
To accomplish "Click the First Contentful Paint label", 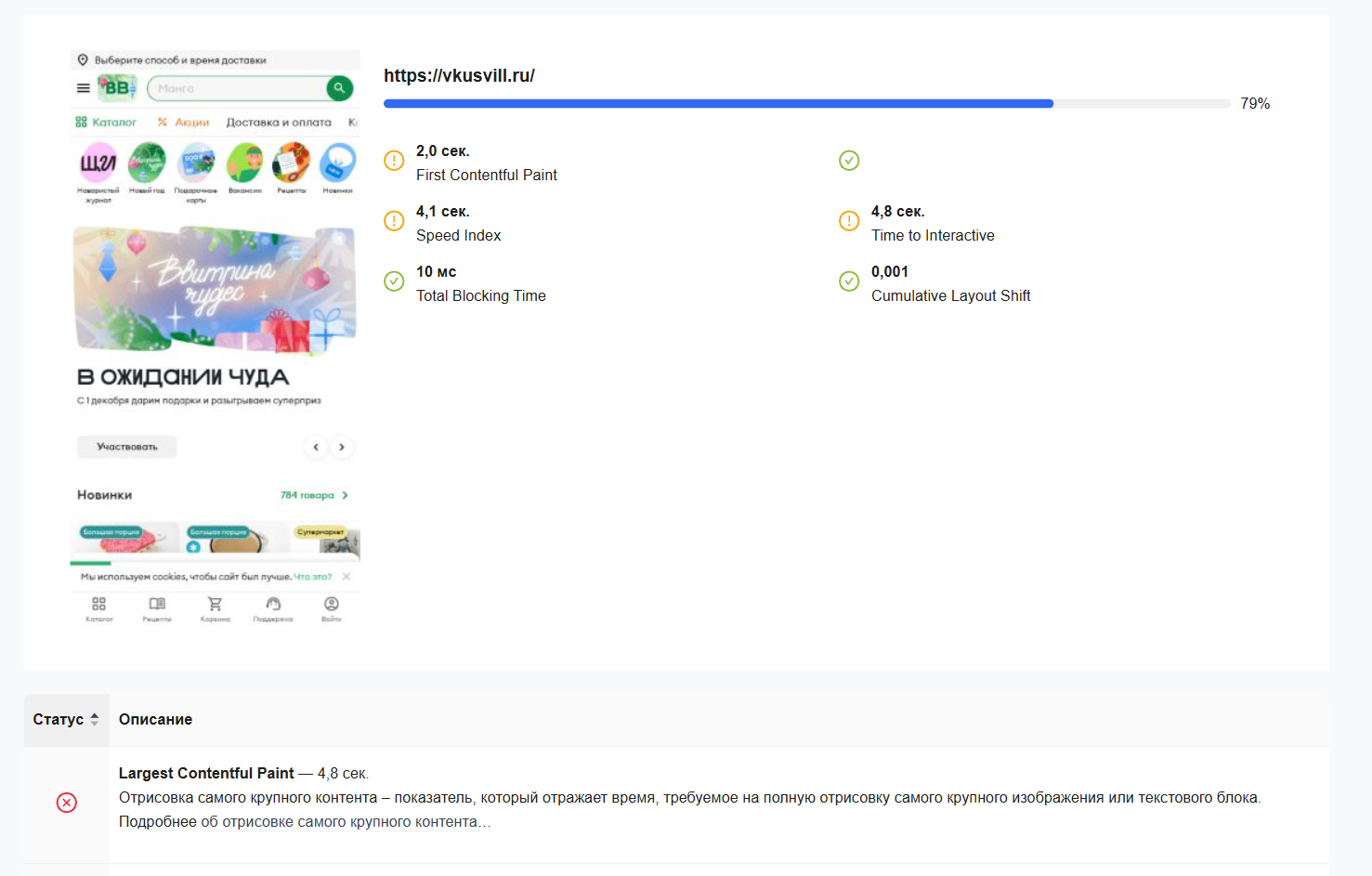I will click(487, 176).
